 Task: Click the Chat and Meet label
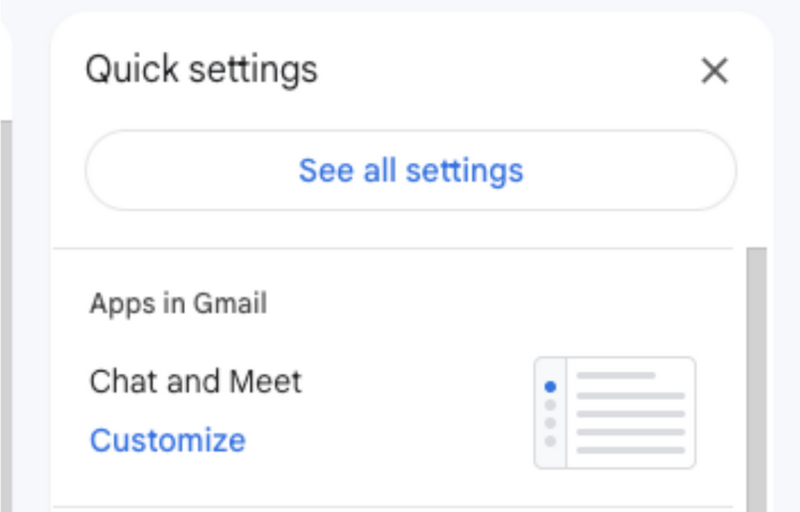coord(195,381)
